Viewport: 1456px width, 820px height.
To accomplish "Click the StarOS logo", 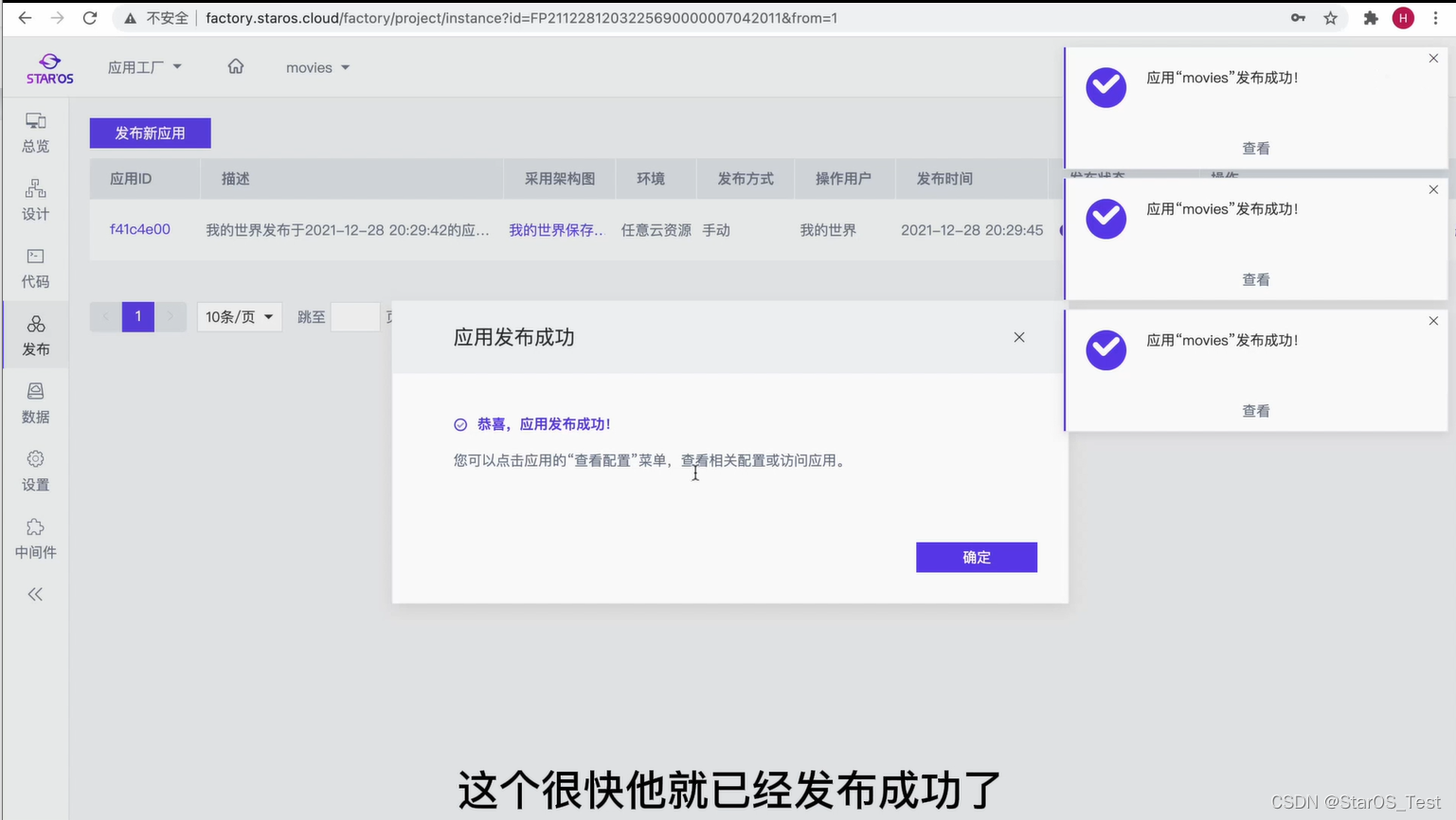I will [49, 69].
